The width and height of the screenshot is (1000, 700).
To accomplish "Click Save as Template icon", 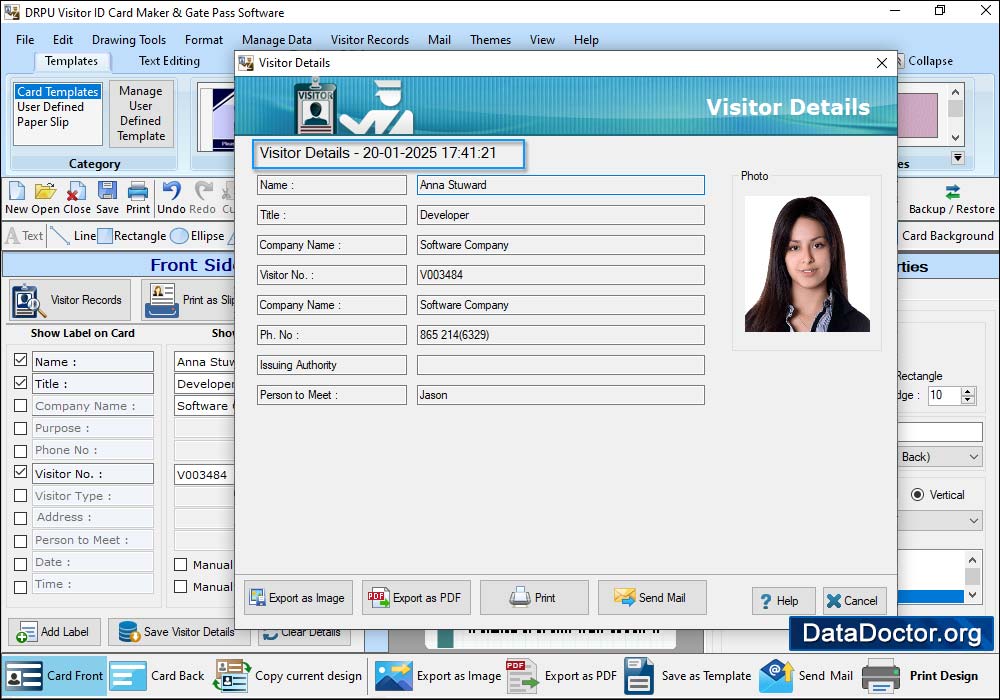I will (639, 676).
